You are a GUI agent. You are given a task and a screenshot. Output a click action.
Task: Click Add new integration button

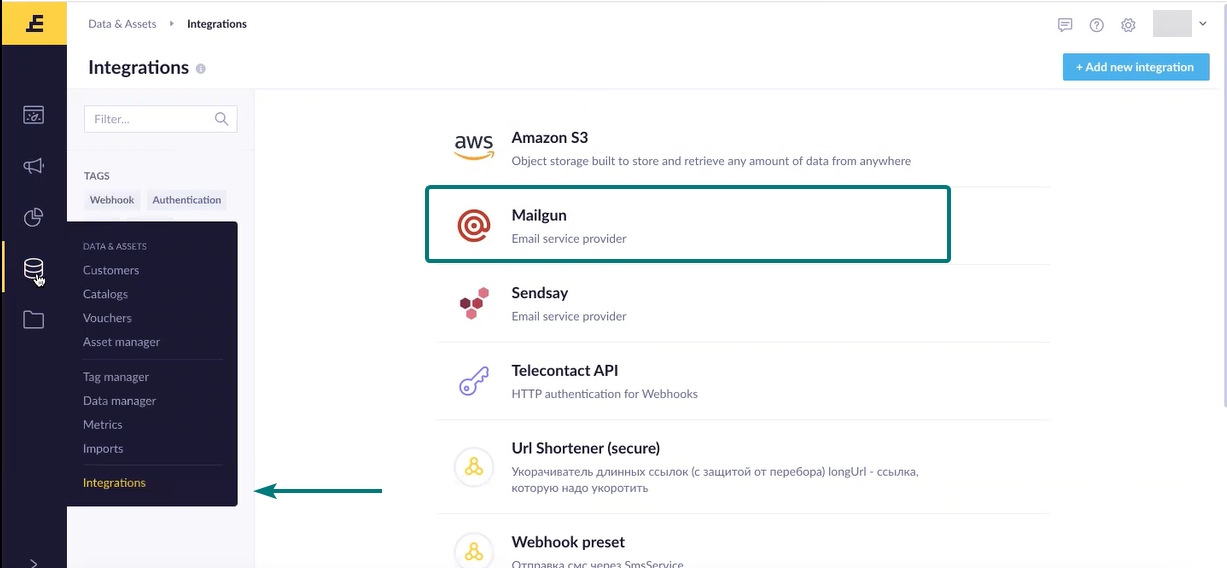click(x=1136, y=67)
